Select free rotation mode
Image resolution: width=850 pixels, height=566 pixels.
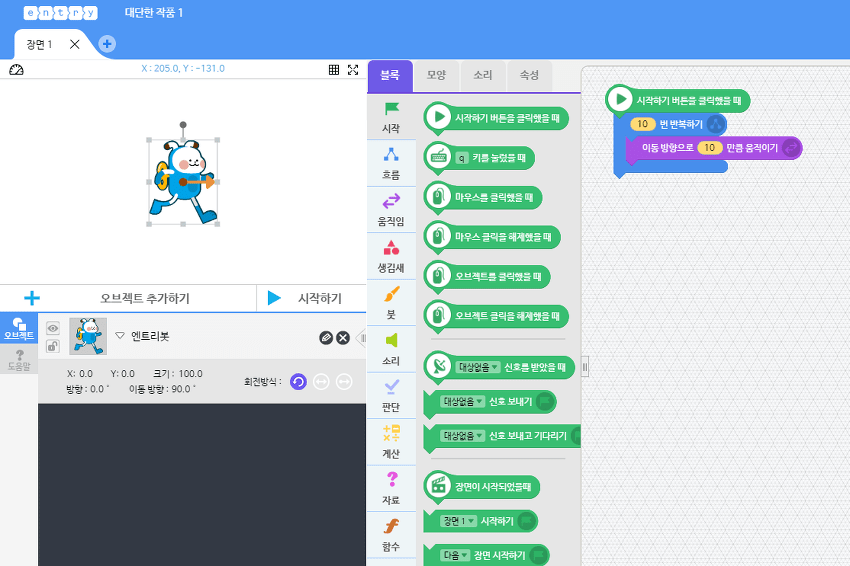tap(298, 382)
